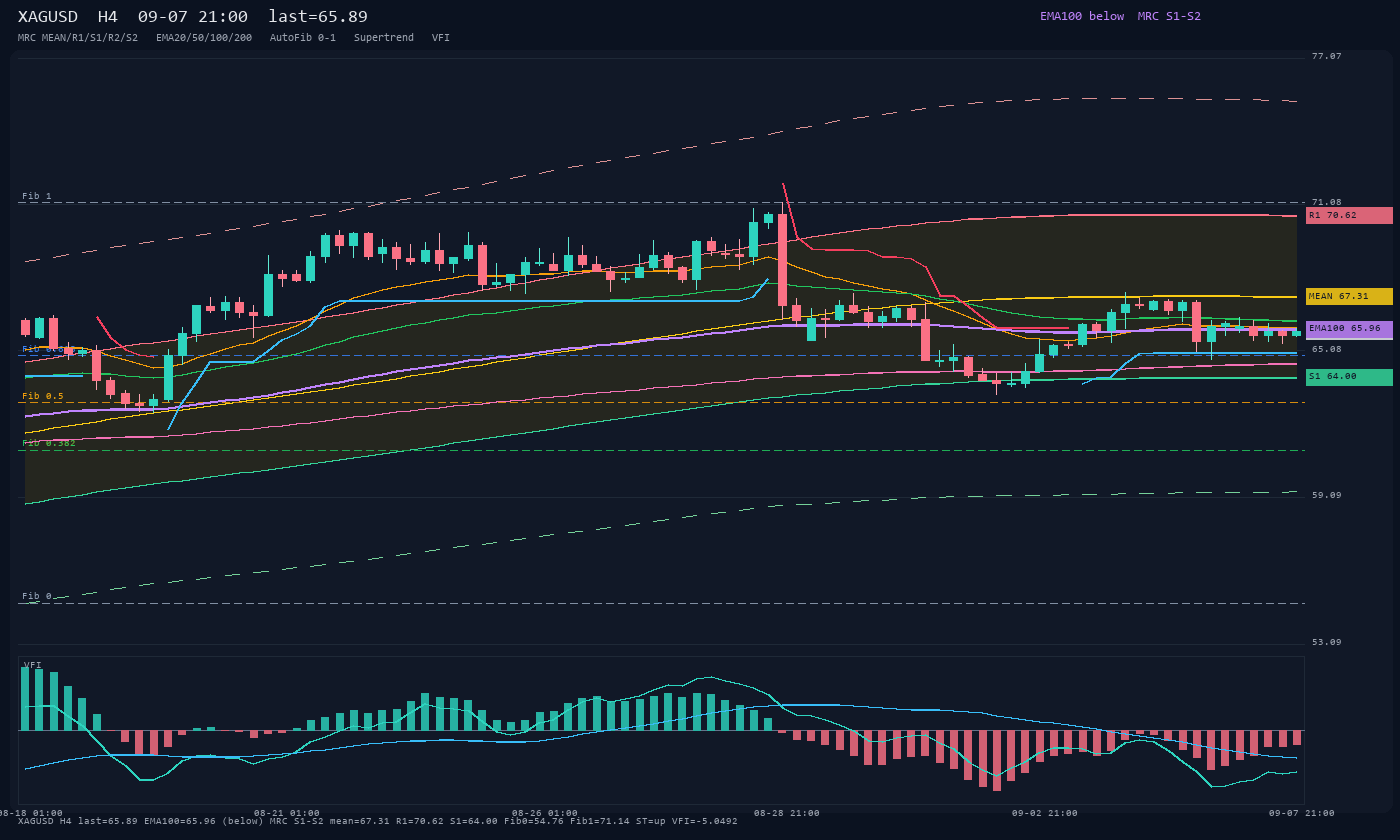Click the Supertrend legend entry
The height and width of the screenshot is (840, 1400).
(384, 38)
